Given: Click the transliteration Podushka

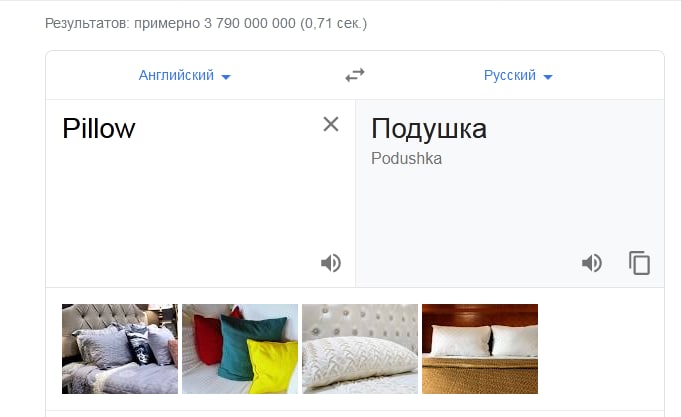Looking at the screenshot, I should [x=407, y=159].
